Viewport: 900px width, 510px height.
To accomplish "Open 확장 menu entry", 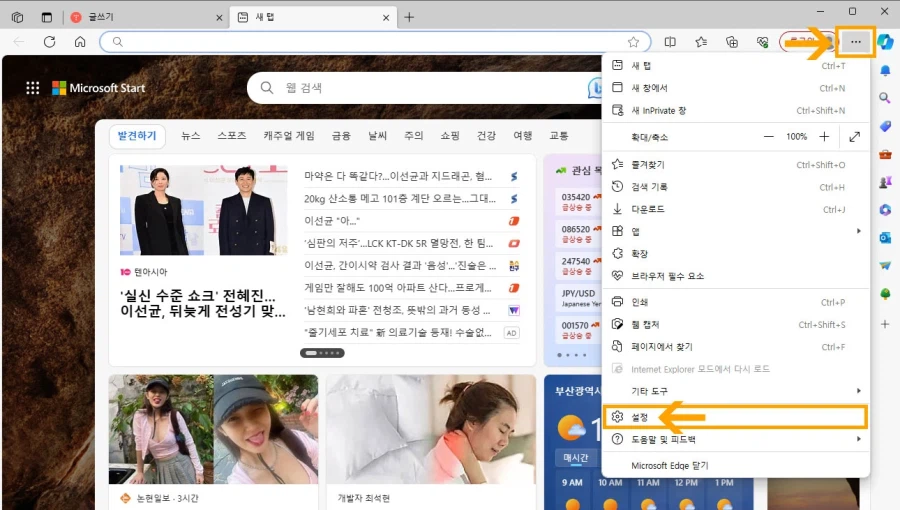I will point(735,254).
